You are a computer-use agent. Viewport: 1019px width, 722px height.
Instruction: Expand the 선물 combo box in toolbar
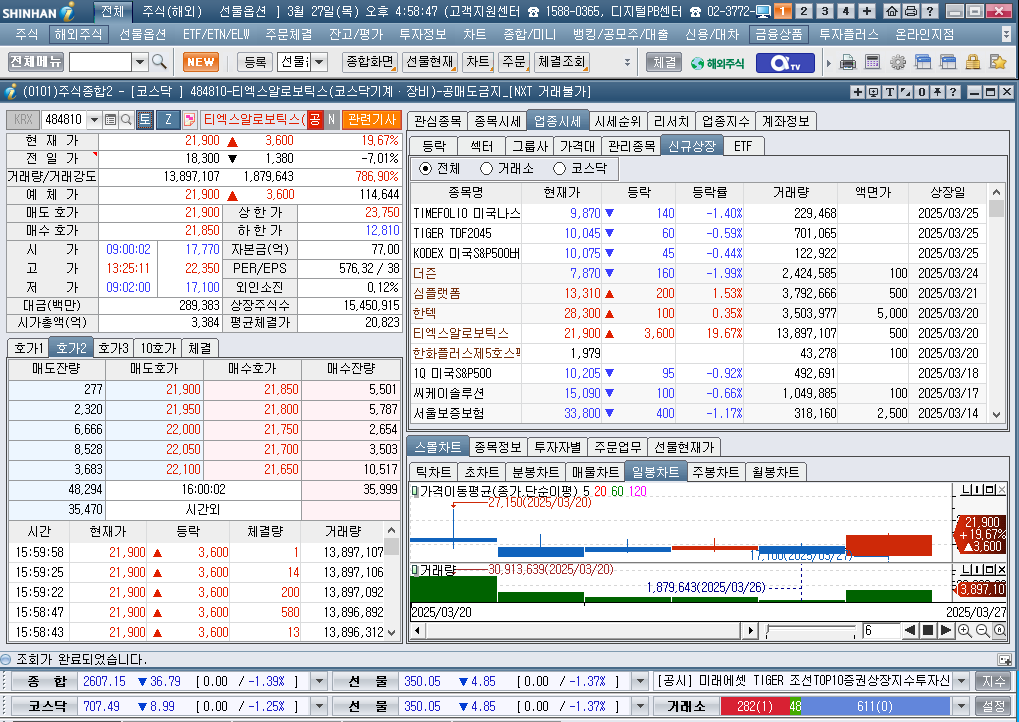pos(320,62)
